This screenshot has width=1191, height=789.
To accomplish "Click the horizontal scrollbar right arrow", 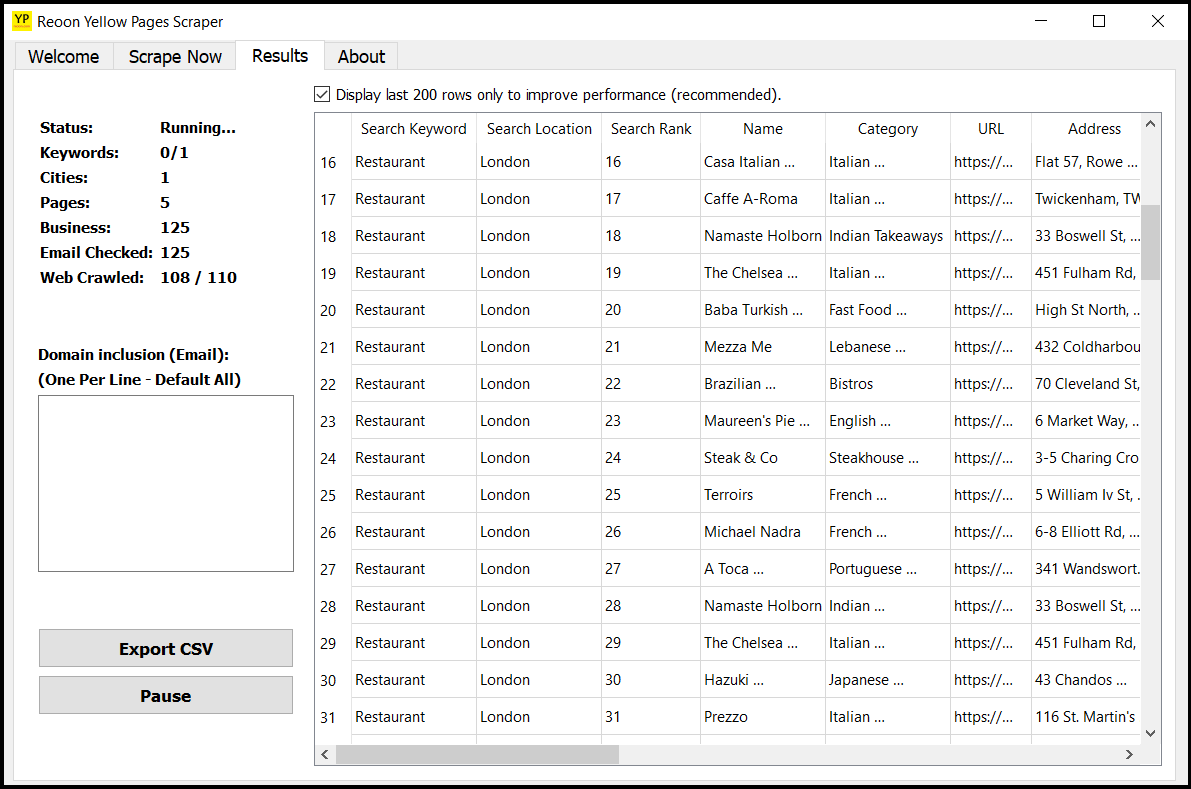I will coord(1129,754).
